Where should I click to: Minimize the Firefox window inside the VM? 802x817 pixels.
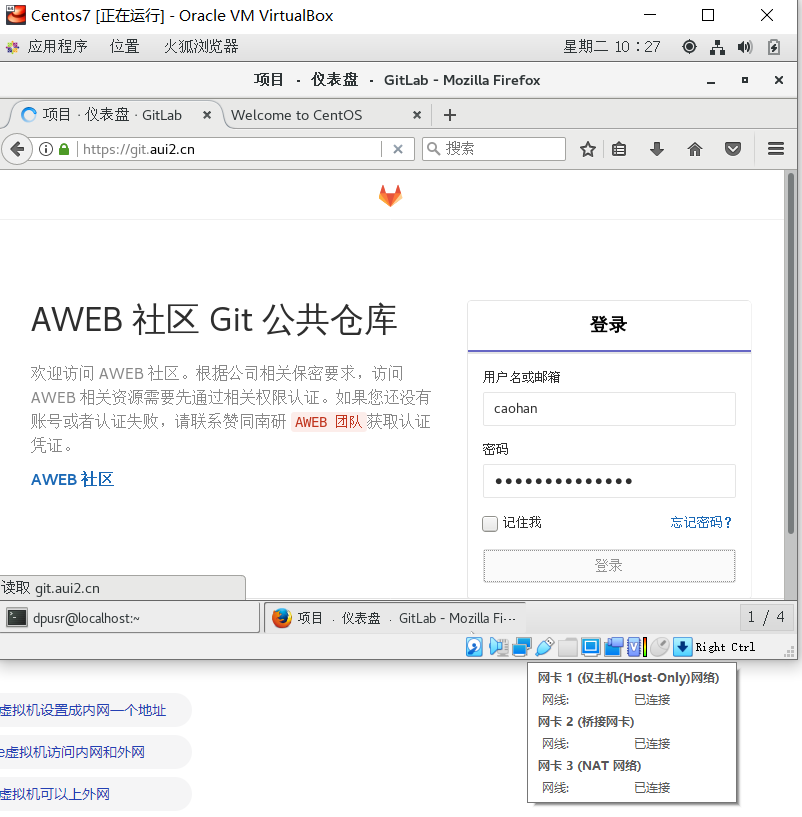pyautogui.click(x=711, y=81)
